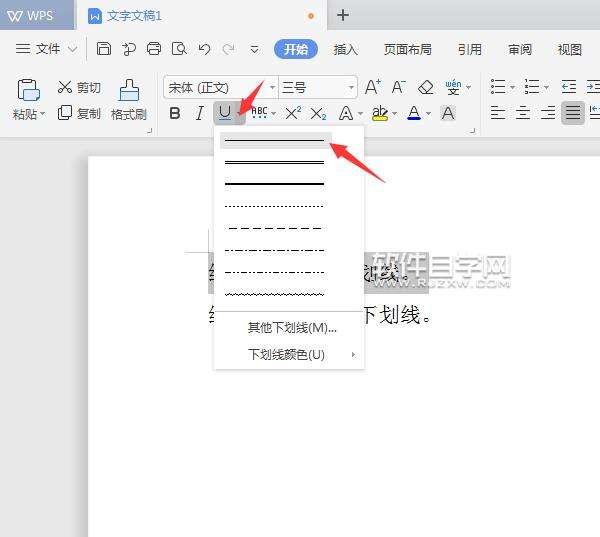Toggle justified alignment

(x=573, y=113)
